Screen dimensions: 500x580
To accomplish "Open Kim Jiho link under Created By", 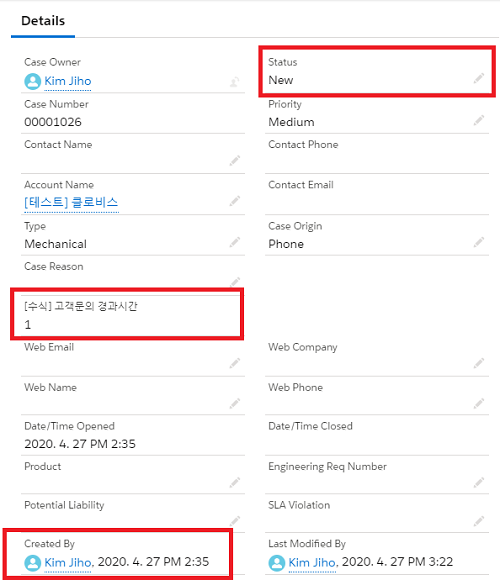I will click(68, 562).
